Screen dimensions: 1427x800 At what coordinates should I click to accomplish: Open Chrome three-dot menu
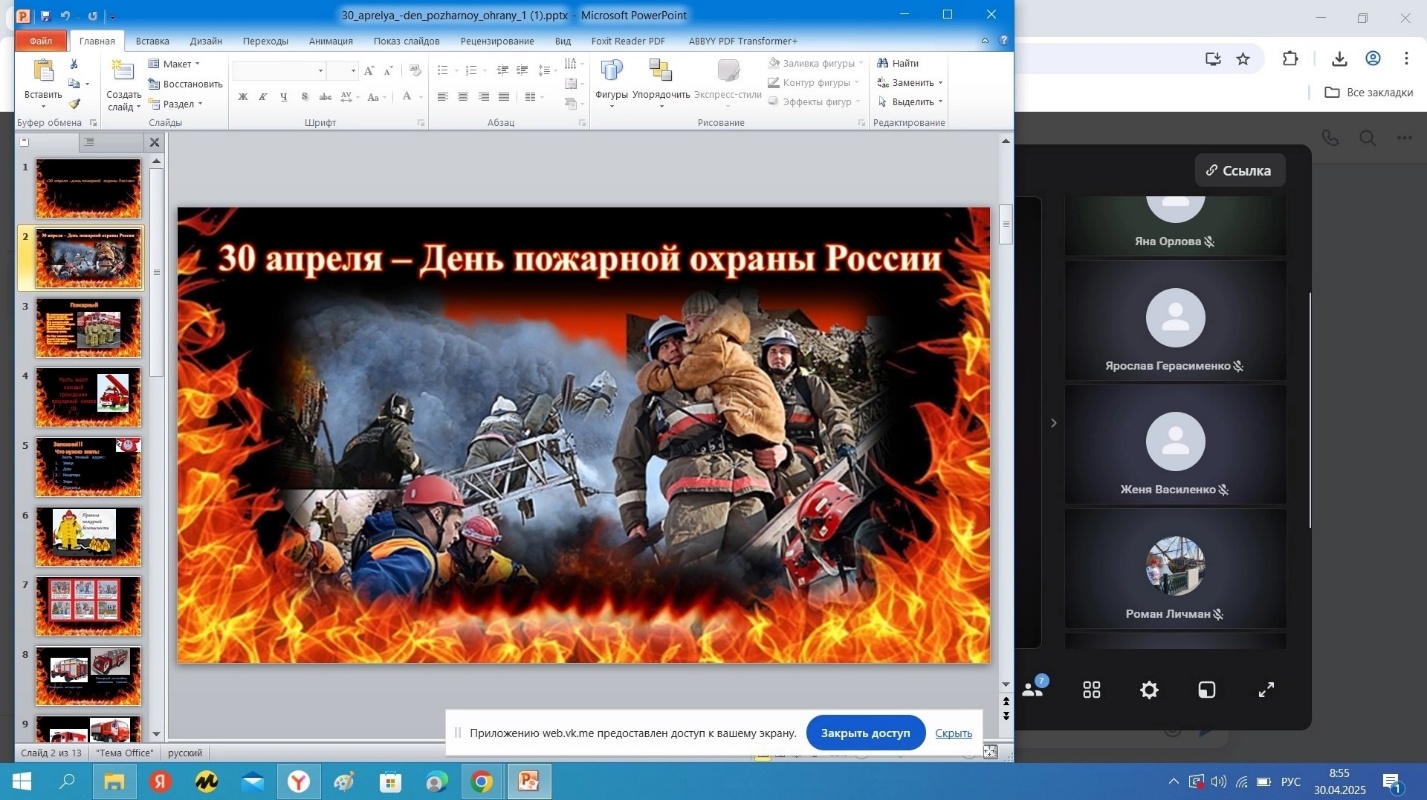pyautogui.click(x=1405, y=59)
